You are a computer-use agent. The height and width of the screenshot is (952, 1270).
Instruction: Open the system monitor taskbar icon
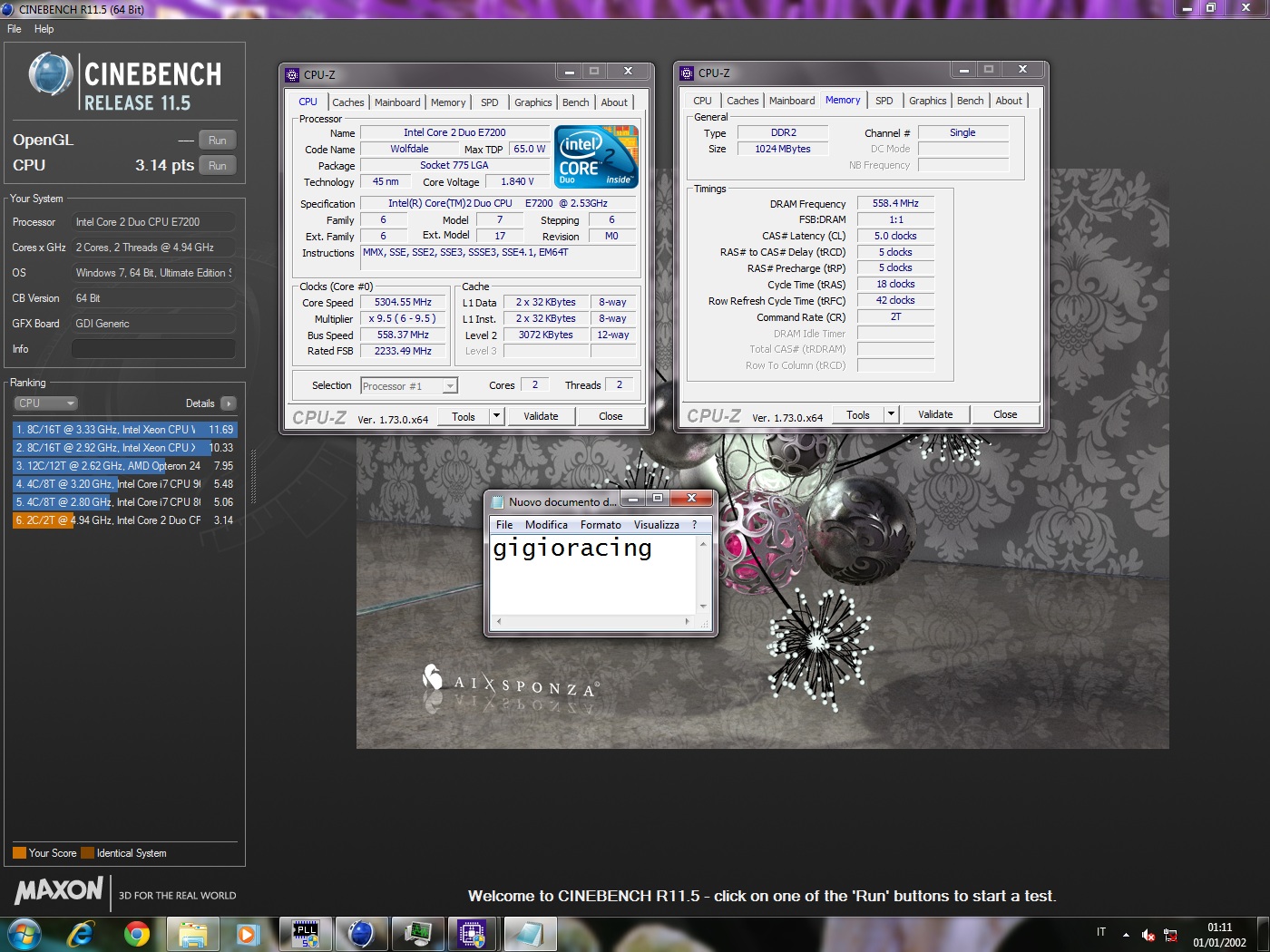click(x=417, y=934)
